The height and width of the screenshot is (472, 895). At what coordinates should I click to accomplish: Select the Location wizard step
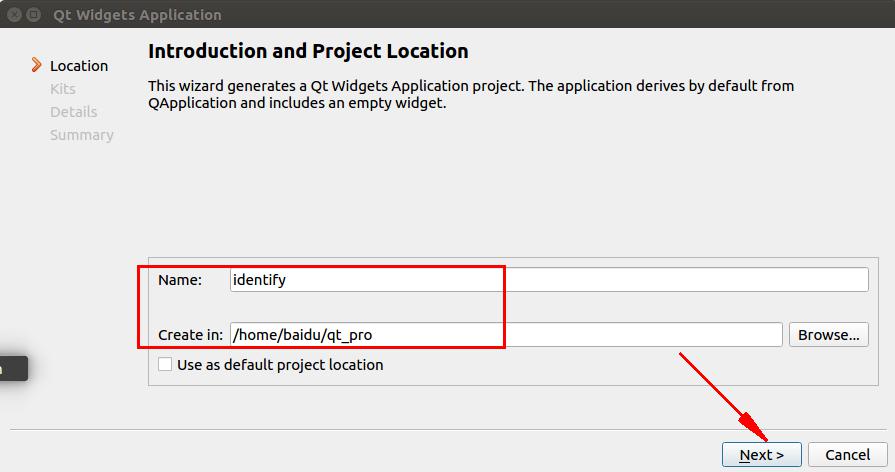pos(79,66)
